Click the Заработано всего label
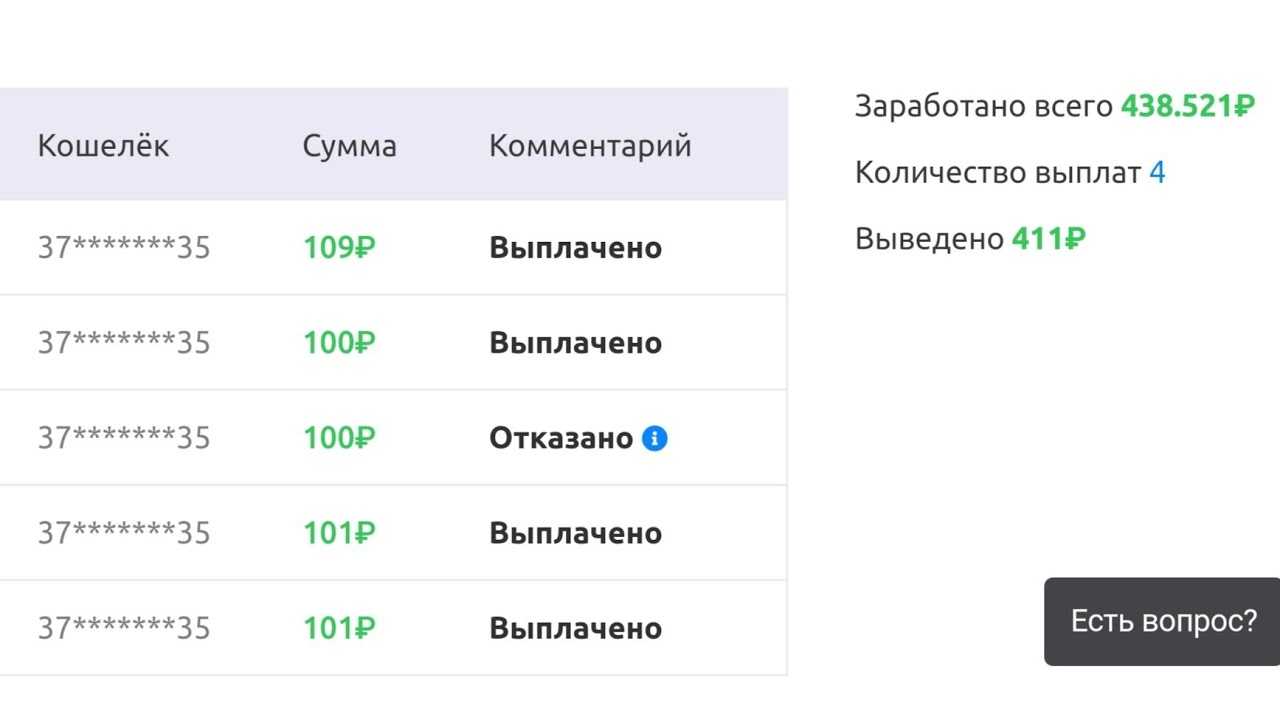Image resolution: width=1280 pixels, height=720 pixels. (984, 106)
